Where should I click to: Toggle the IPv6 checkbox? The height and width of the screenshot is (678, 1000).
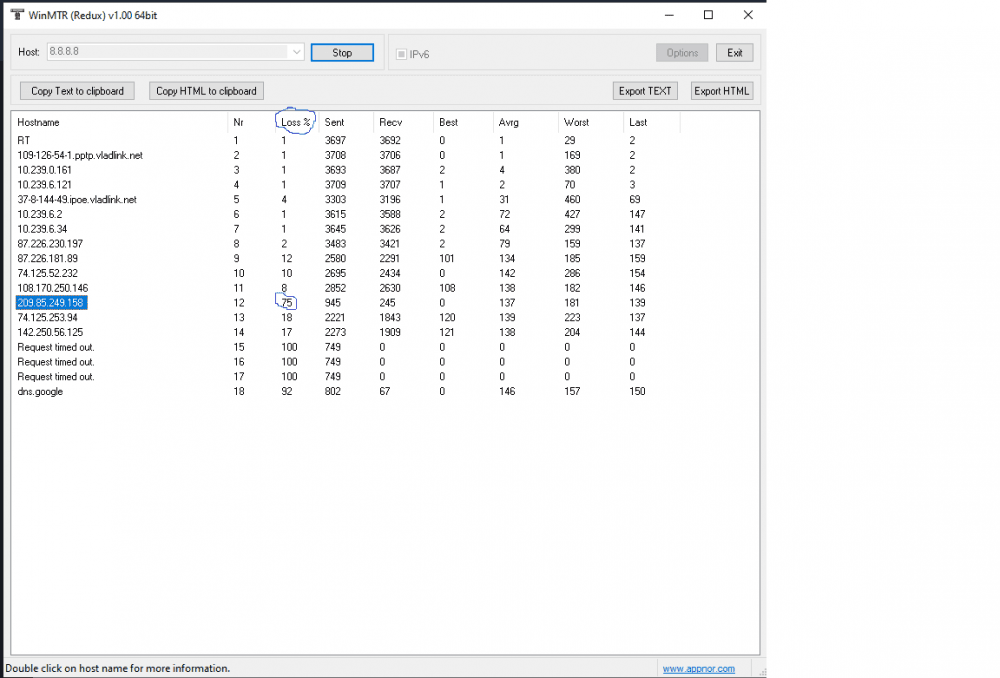tap(402, 54)
